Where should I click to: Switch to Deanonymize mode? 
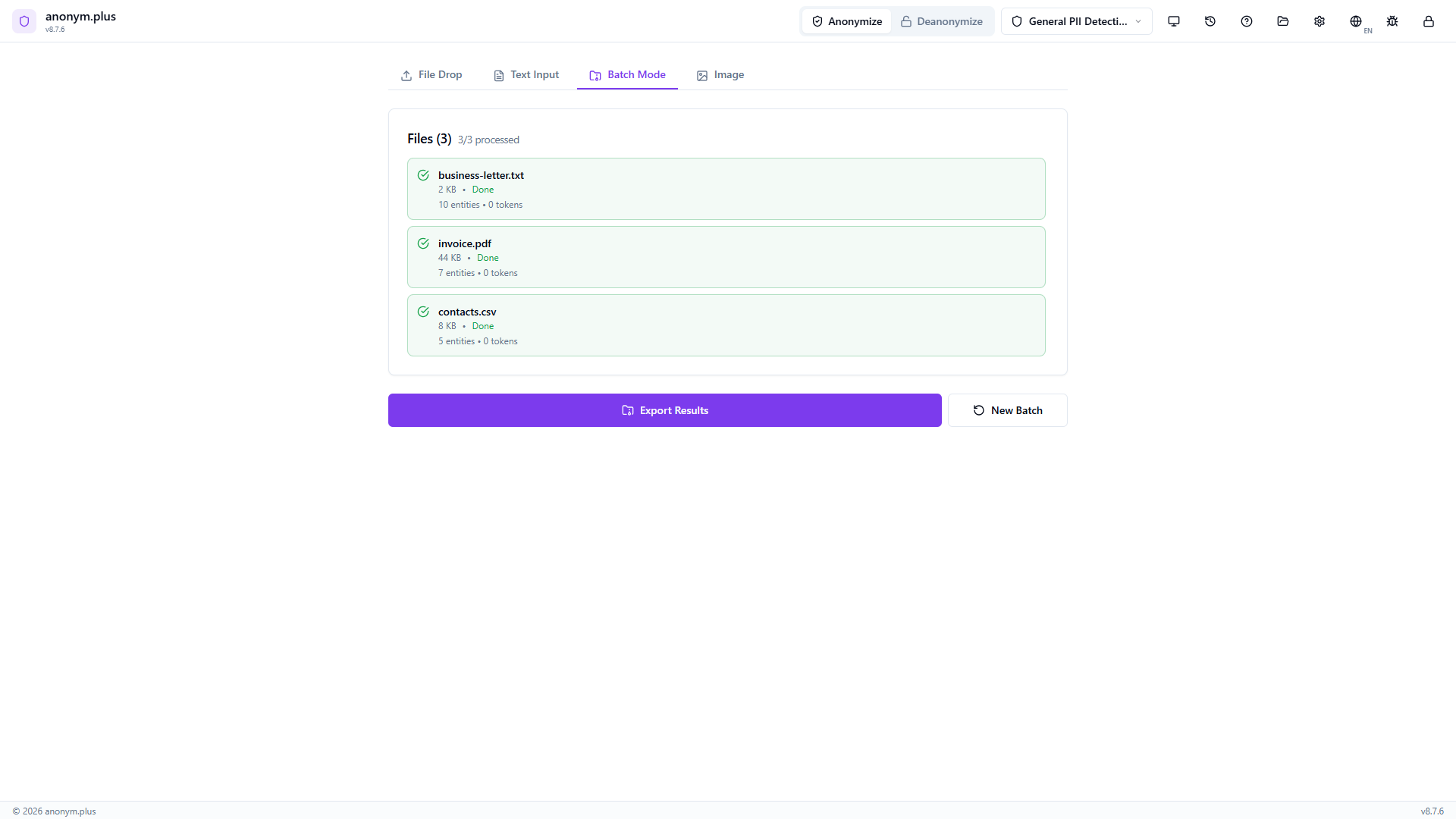point(942,21)
